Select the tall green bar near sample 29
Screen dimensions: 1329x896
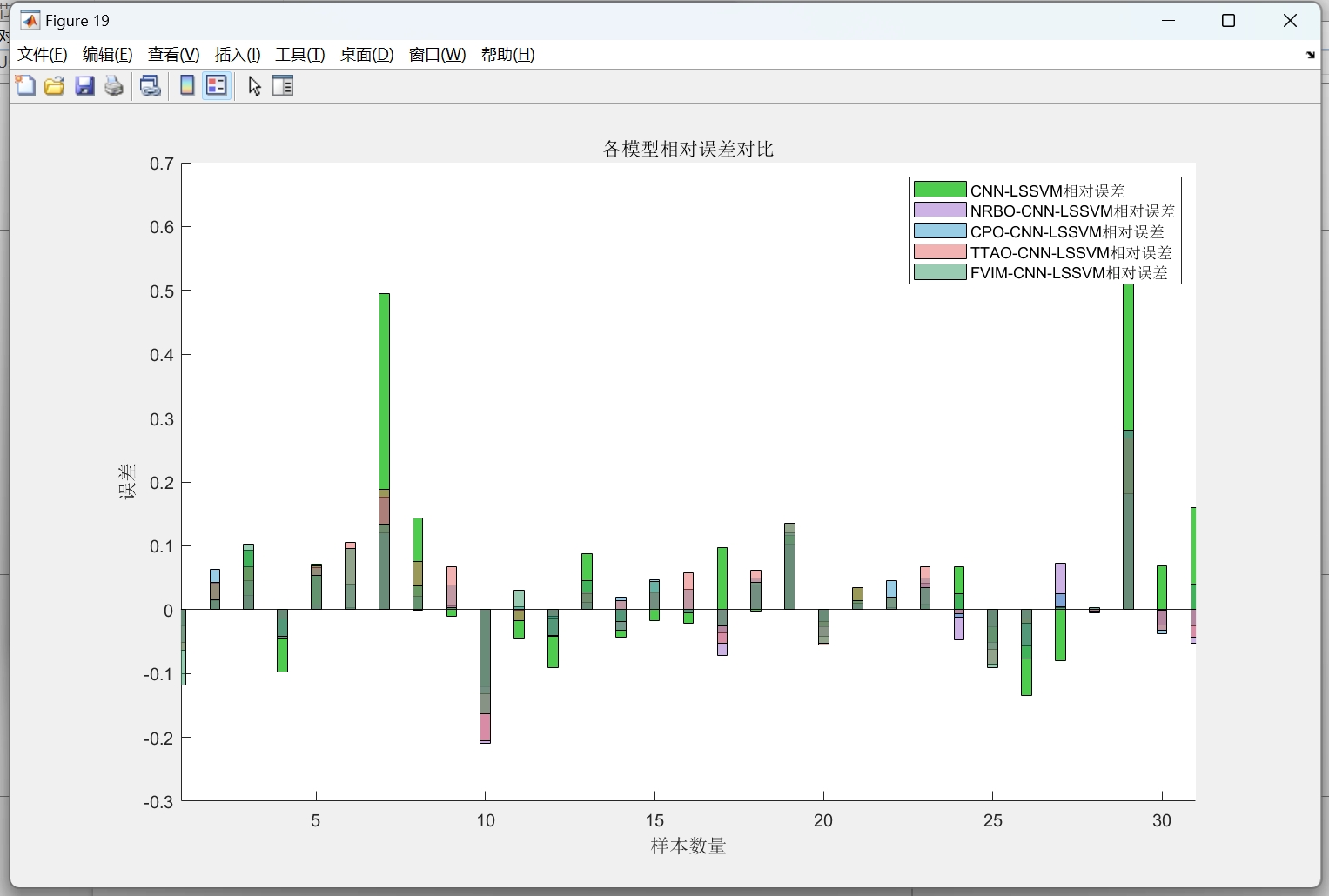(x=1128, y=365)
